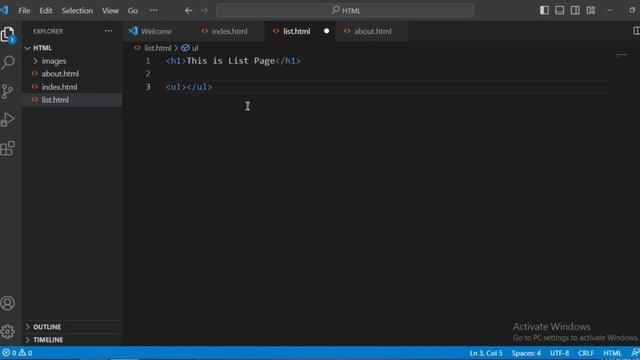Open the overflow menu ellipsis in menu bar
640x360 pixels.
[x=153, y=11]
